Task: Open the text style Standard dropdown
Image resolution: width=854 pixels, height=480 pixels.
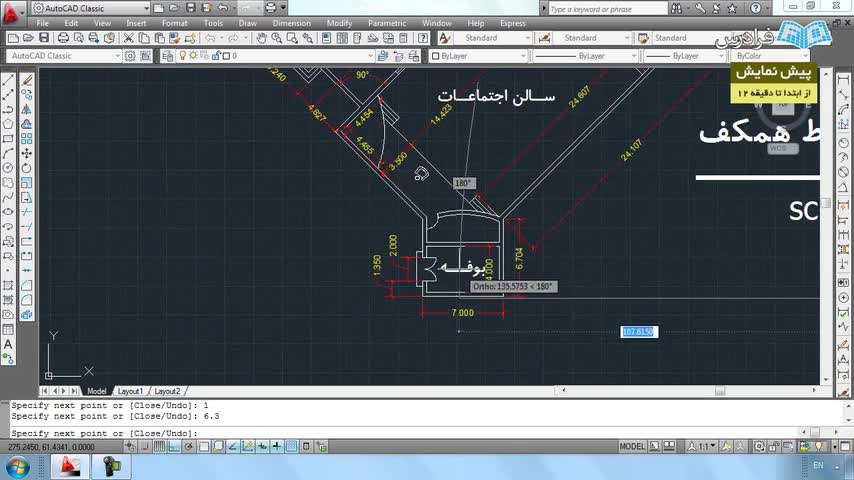Action: (493, 38)
